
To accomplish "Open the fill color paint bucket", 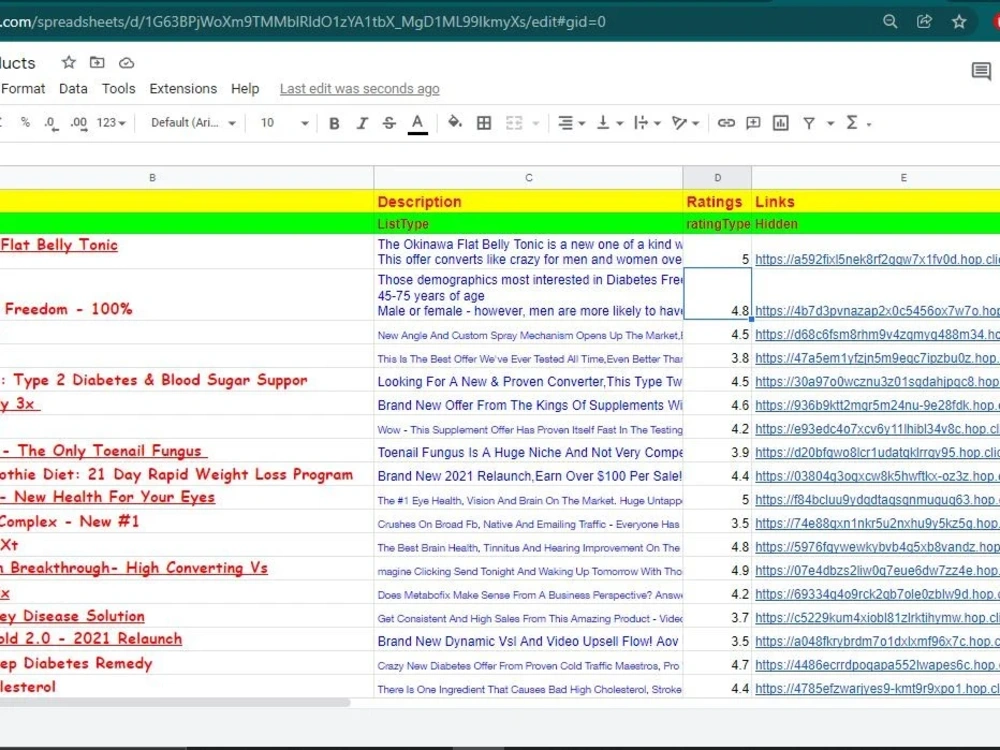I will coord(455,122).
